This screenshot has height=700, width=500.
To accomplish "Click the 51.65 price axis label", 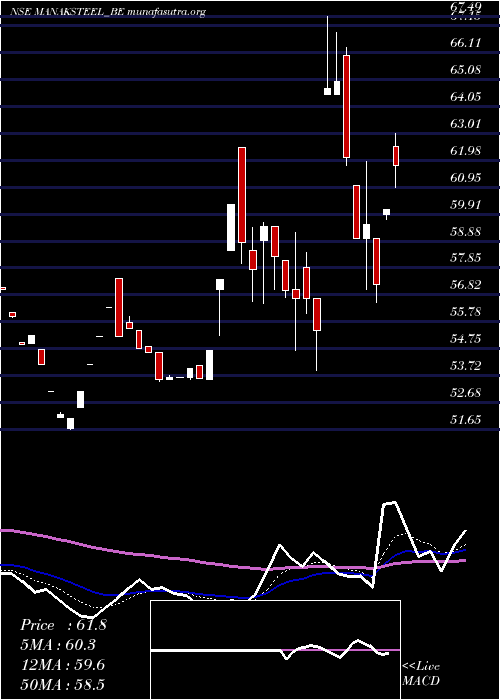I will (x=466, y=419).
